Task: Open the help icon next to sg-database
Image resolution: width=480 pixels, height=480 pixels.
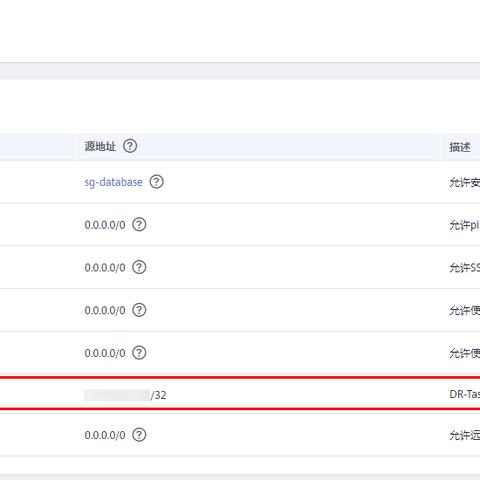Action: (x=156, y=182)
